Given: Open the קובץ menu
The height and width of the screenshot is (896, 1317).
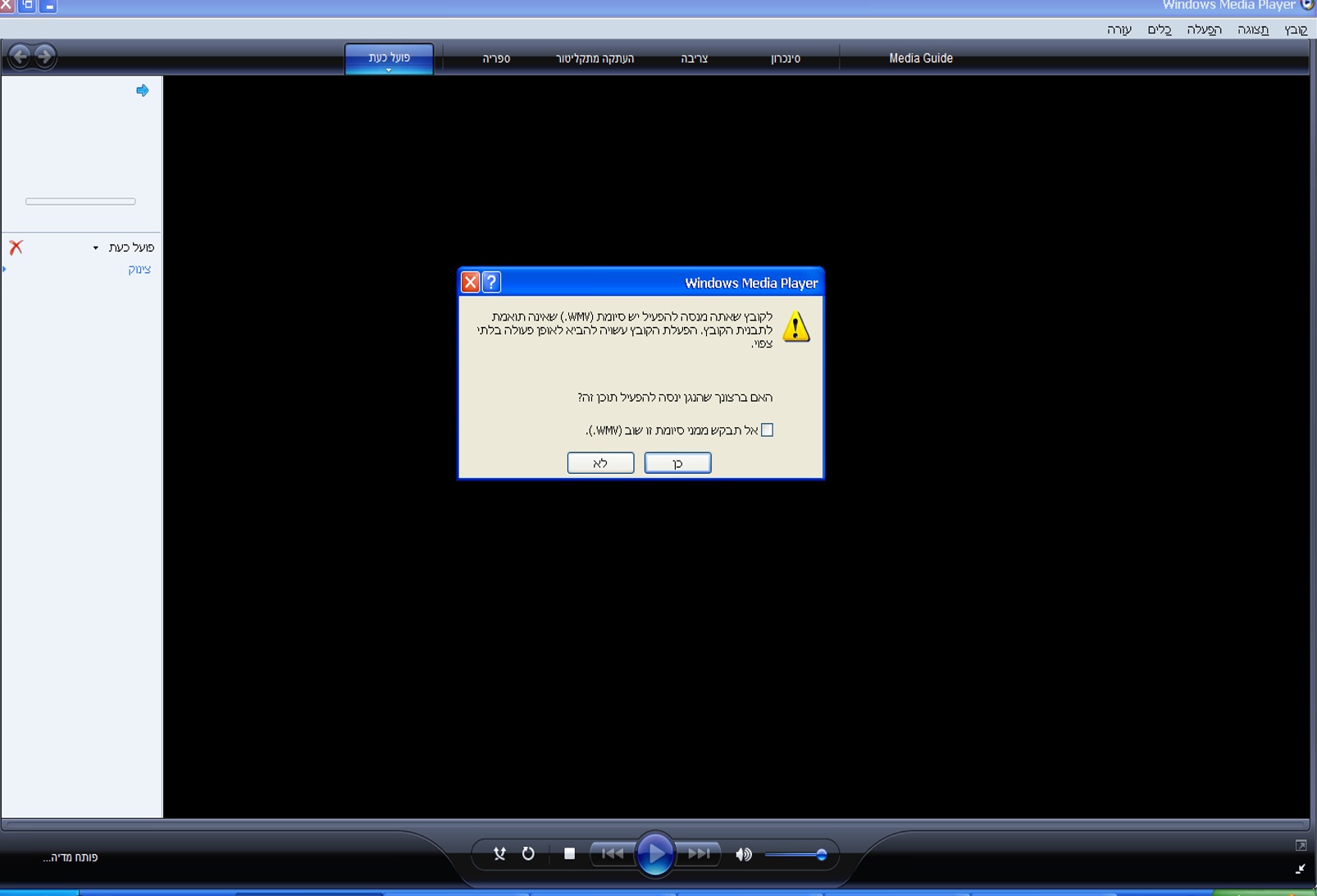Looking at the screenshot, I should pos(1296,30).
